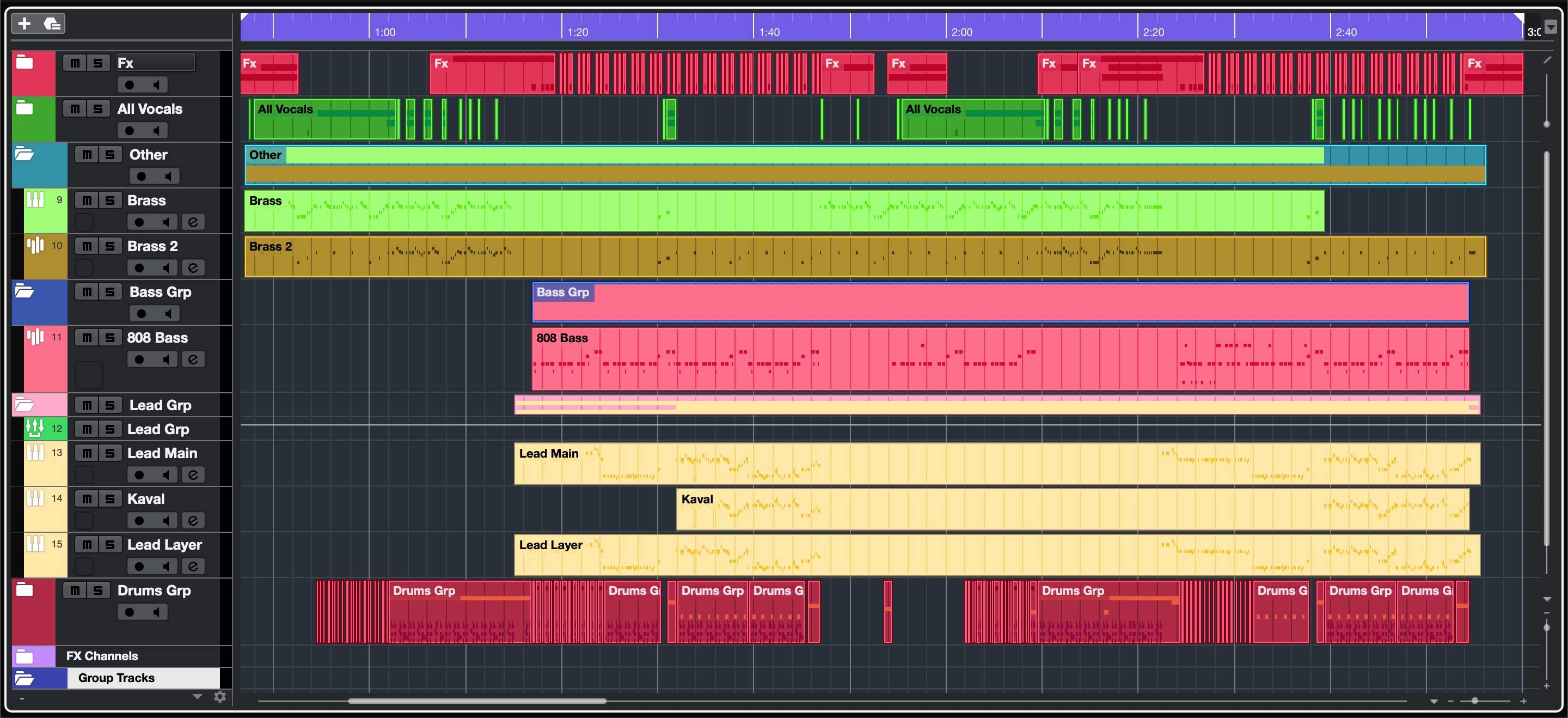Collapse the Other folder track
The width and height of the screenshot is (1568, 718).
24,154
